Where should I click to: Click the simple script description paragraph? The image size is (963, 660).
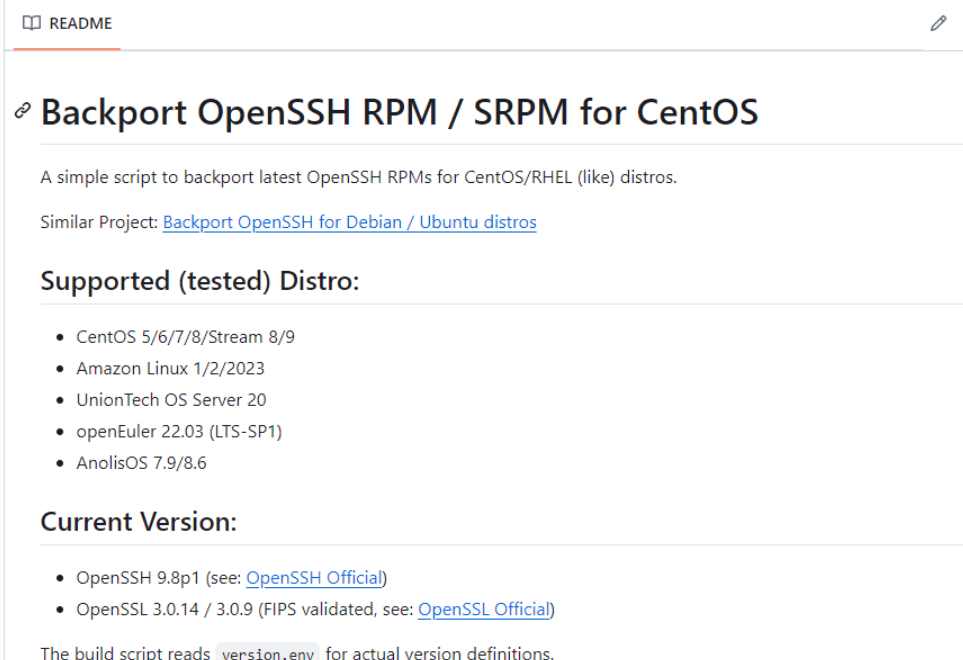(358, 178)
